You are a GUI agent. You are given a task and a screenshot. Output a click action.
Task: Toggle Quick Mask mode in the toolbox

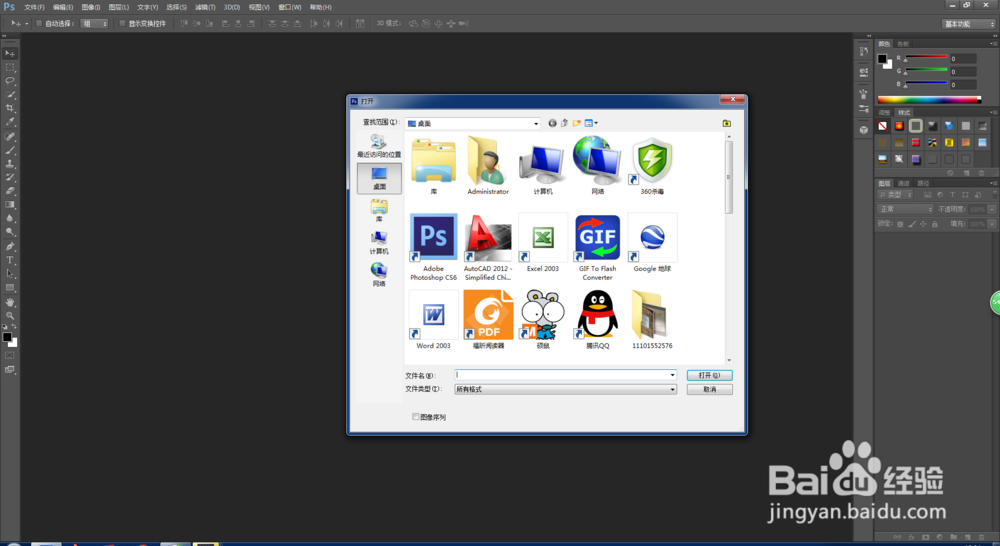[x=10, y=355]
